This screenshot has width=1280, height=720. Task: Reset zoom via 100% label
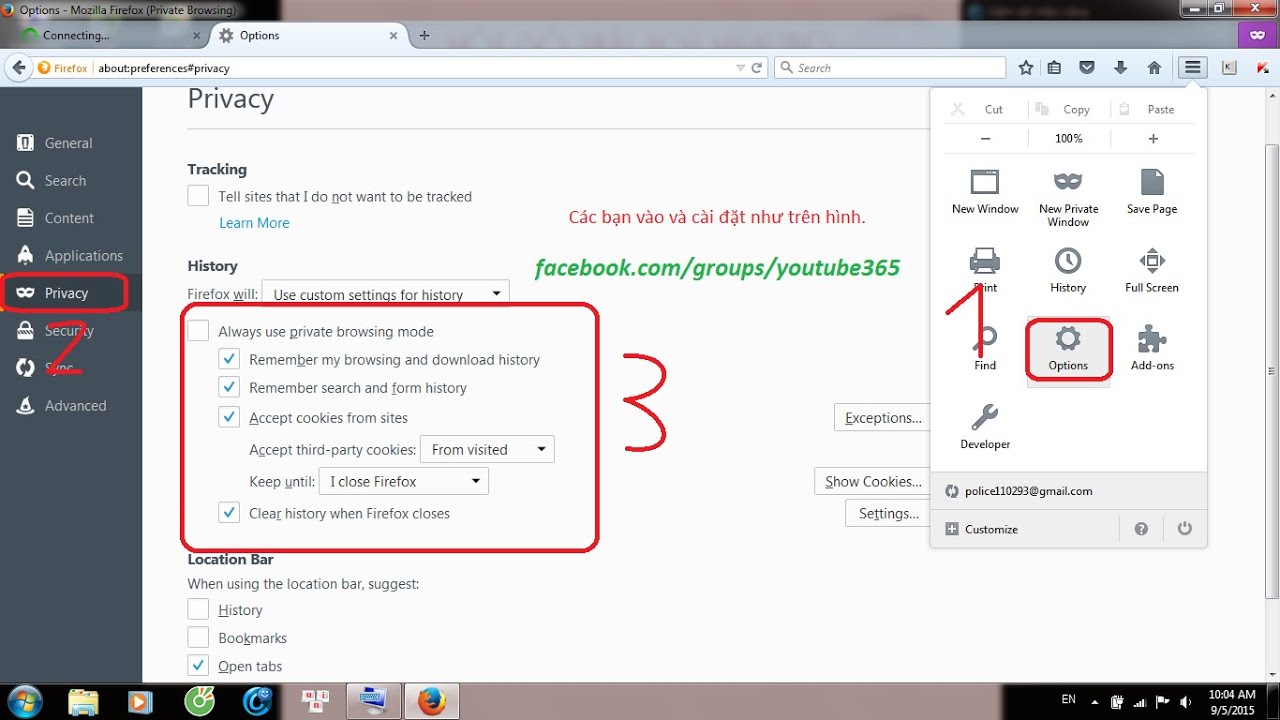(x=1069, y=139)
